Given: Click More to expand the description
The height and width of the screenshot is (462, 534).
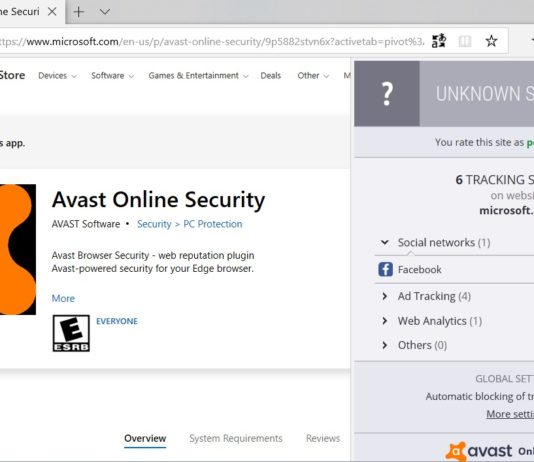Looking at the screenshot, I should [x=63, y=298].
